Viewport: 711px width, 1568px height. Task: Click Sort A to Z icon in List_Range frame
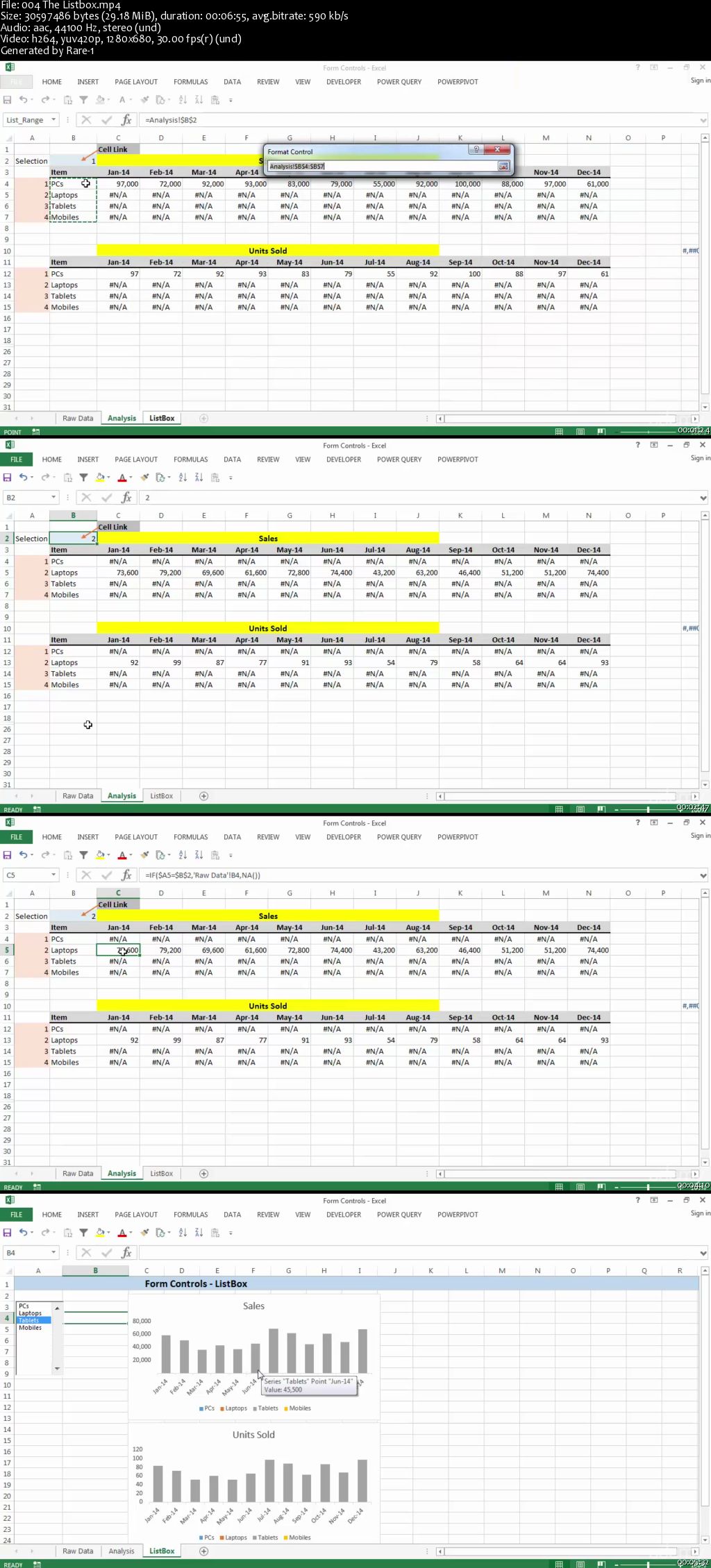tap(183, 100)
